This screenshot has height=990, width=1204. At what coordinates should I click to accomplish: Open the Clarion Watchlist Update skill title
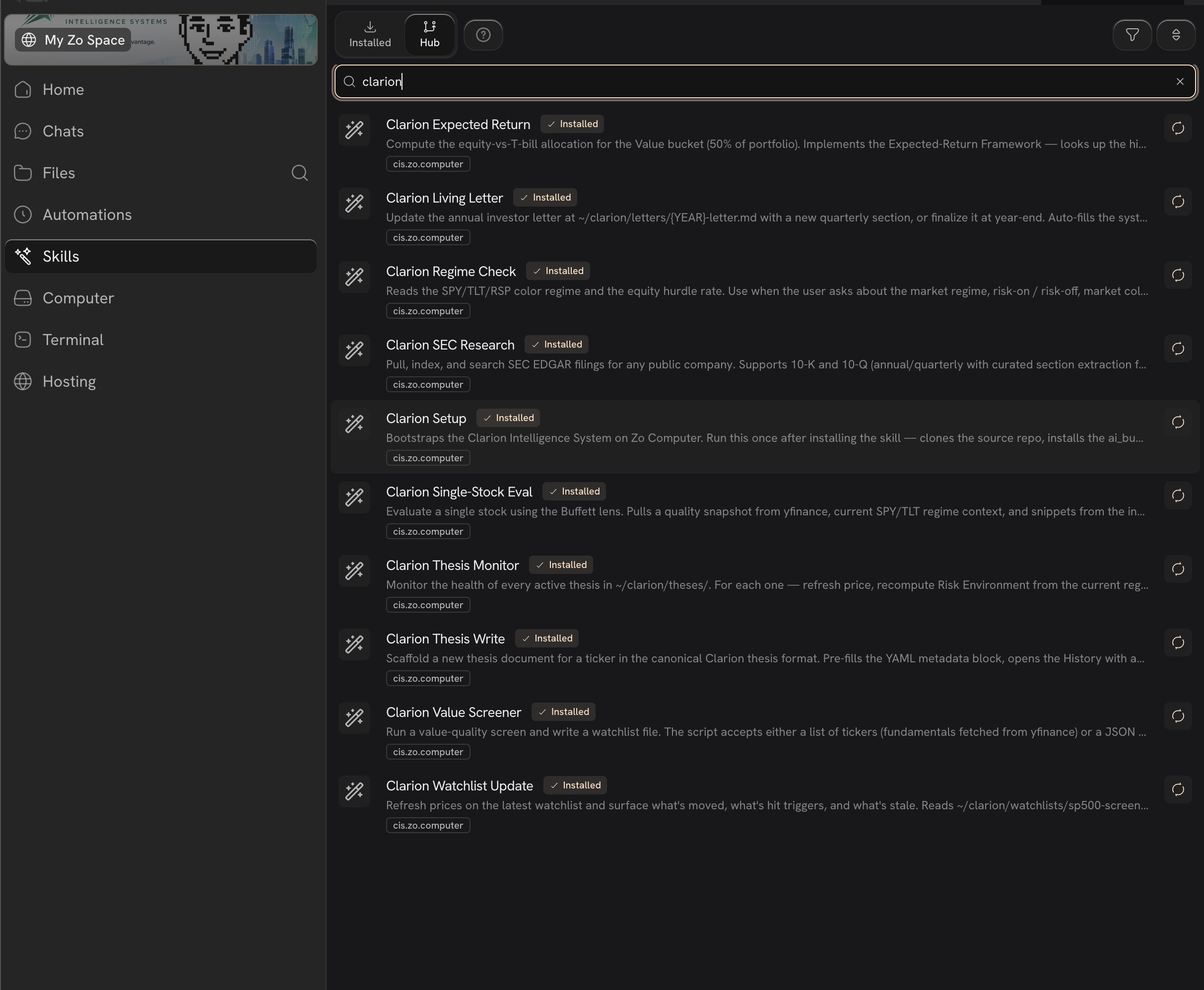click(x=460, y=786)
